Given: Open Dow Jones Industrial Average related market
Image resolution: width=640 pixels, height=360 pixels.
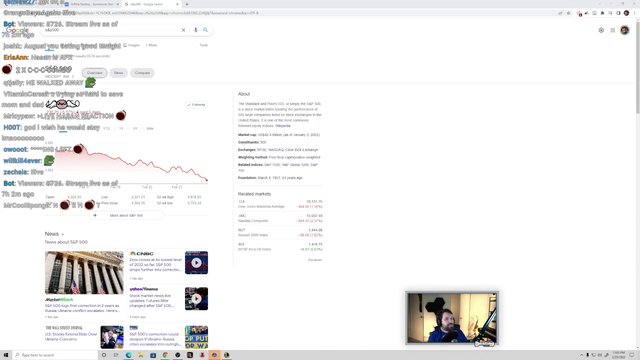Looking at the screenshot, I should [x=280, y=204].
